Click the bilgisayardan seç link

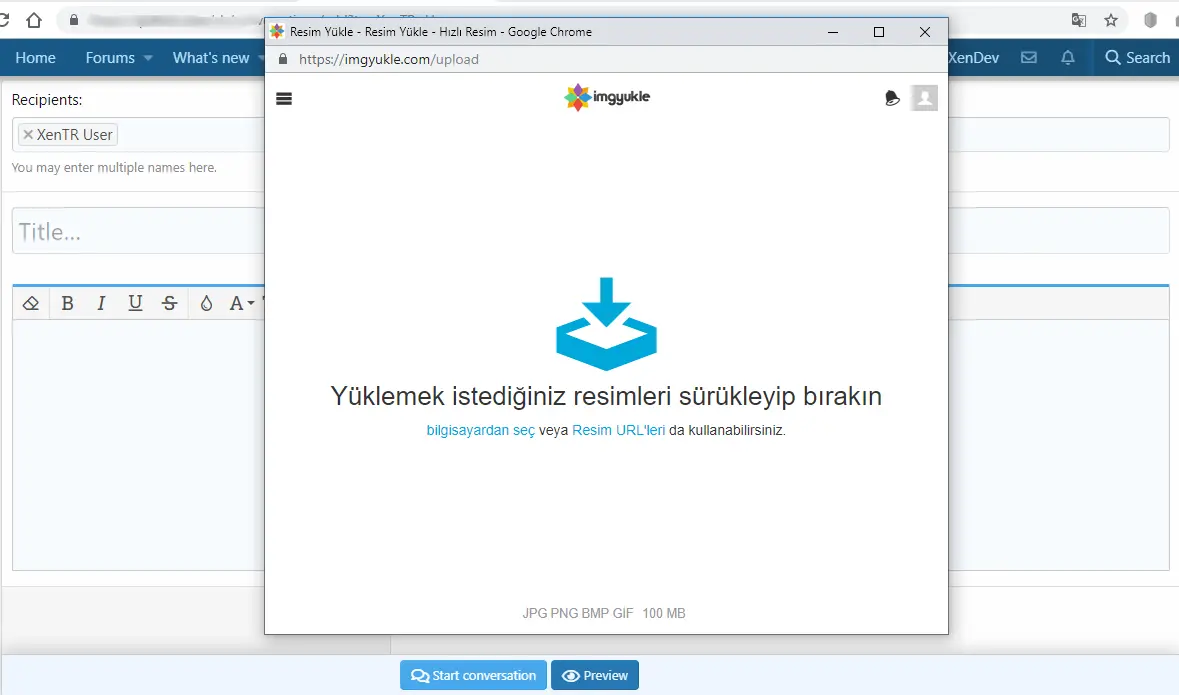(x=480, y=430)
